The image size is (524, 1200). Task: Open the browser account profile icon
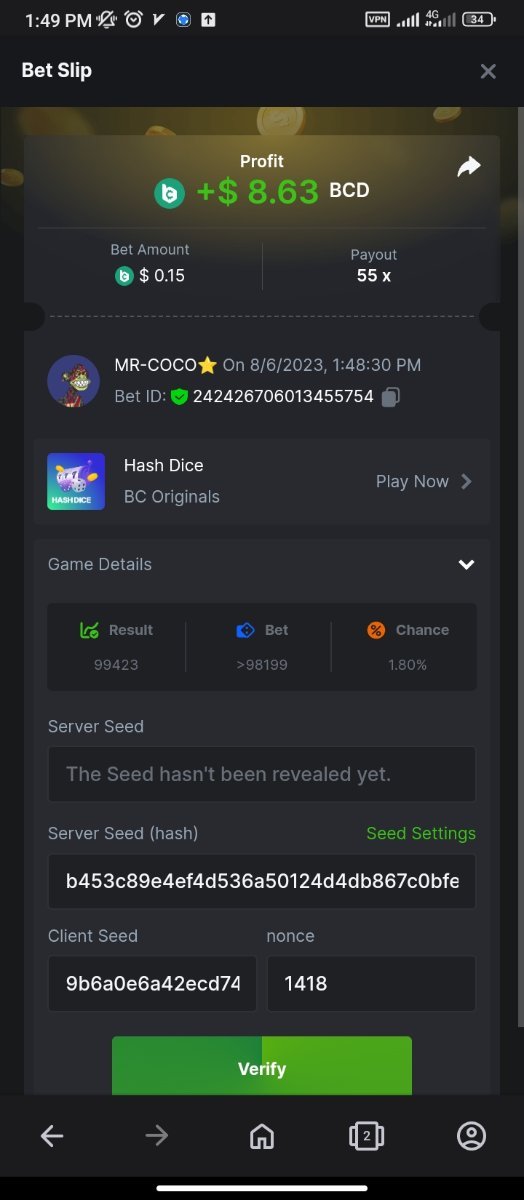click(471, 1135)
